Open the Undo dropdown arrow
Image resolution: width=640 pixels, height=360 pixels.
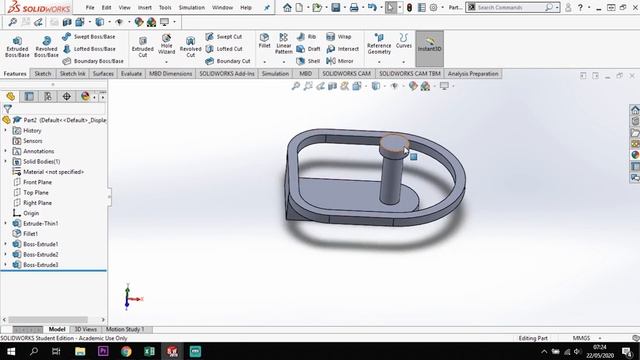click(381, 7)
